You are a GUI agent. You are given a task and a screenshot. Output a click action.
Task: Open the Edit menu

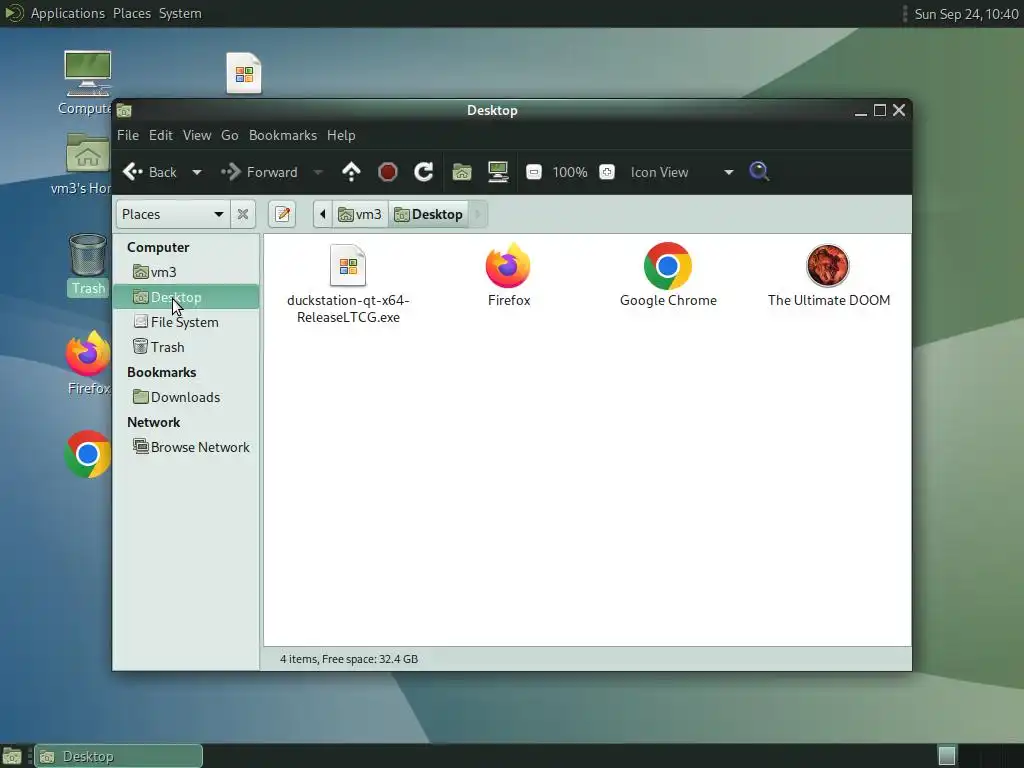tap(161, 135)
